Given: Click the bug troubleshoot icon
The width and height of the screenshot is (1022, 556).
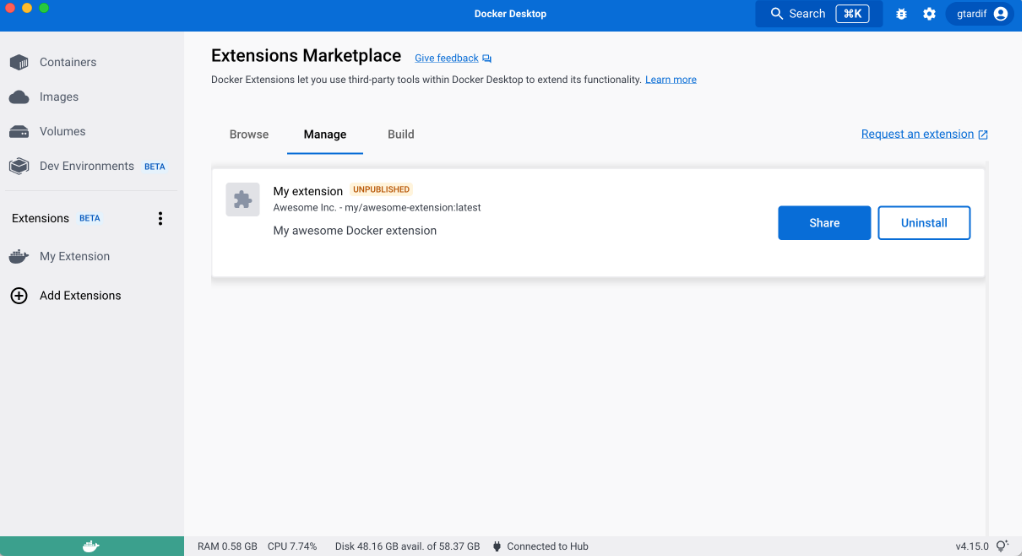Looking at the screenshot, I should (901, 14).
